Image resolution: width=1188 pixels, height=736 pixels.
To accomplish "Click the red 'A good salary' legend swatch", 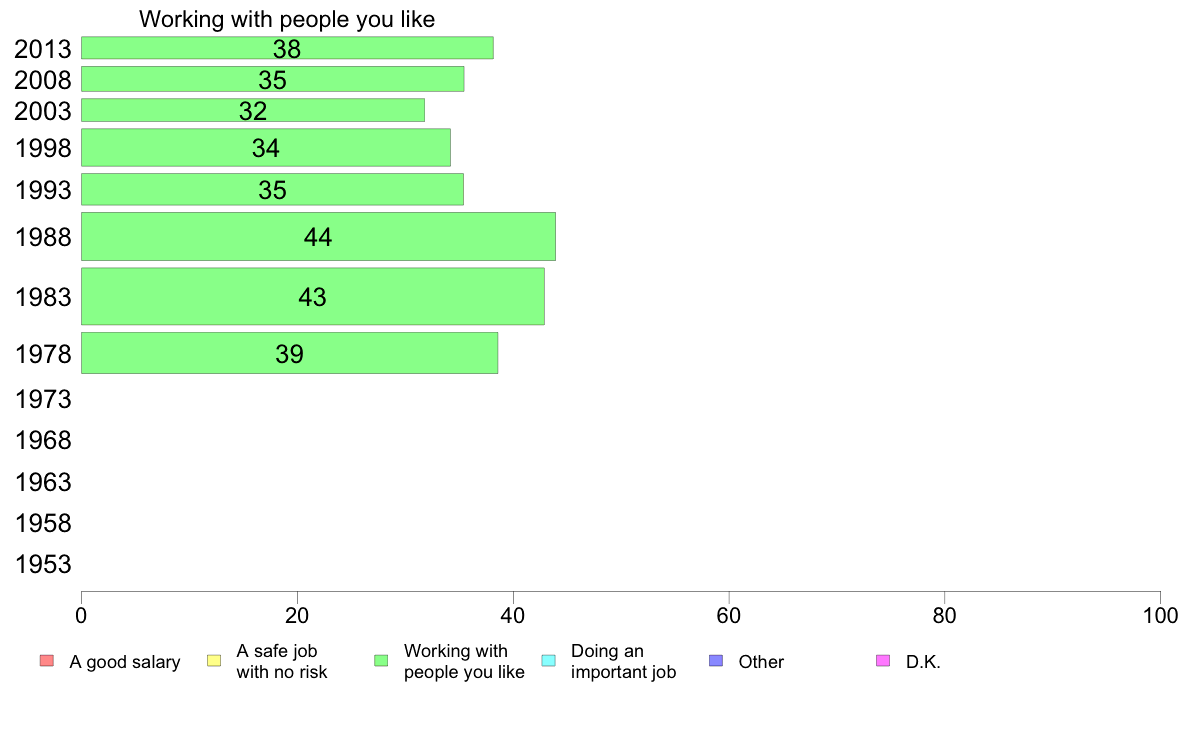I will 47,661.
